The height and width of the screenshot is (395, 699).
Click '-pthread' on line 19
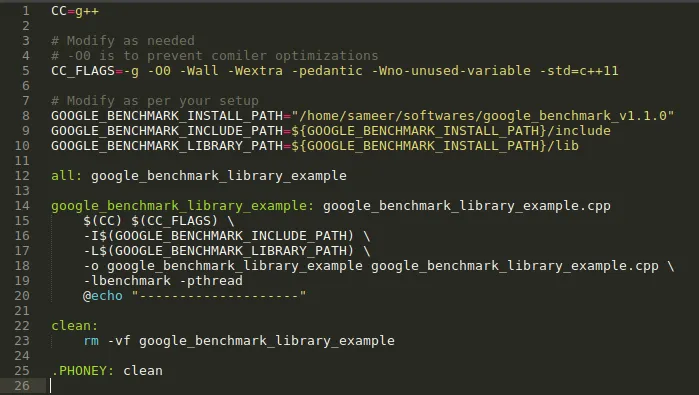click(x=211, y=281)
